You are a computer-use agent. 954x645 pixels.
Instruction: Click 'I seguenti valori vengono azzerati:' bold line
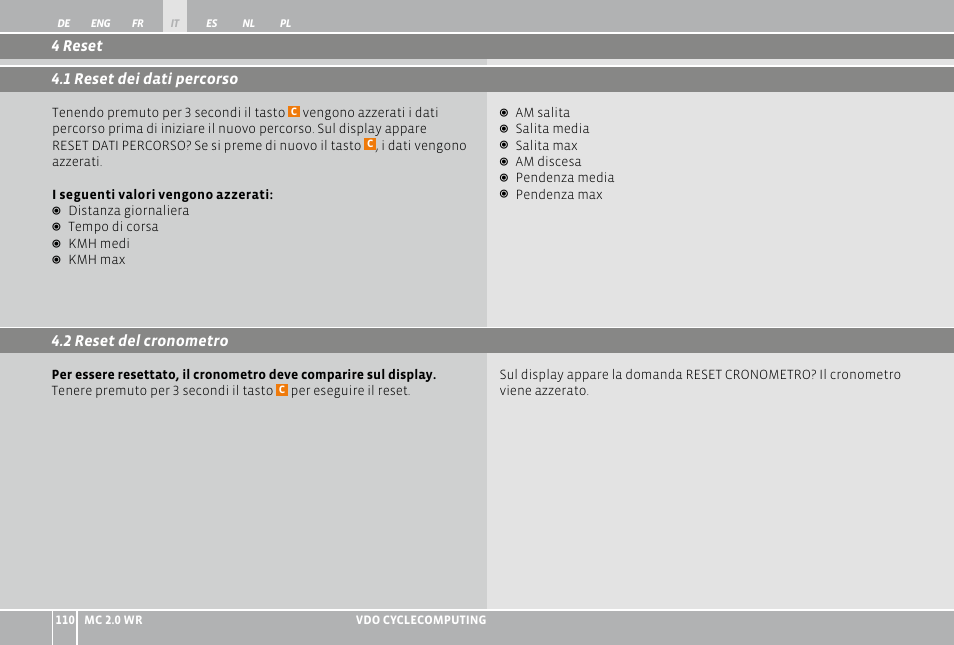click(x=162, y=195)
